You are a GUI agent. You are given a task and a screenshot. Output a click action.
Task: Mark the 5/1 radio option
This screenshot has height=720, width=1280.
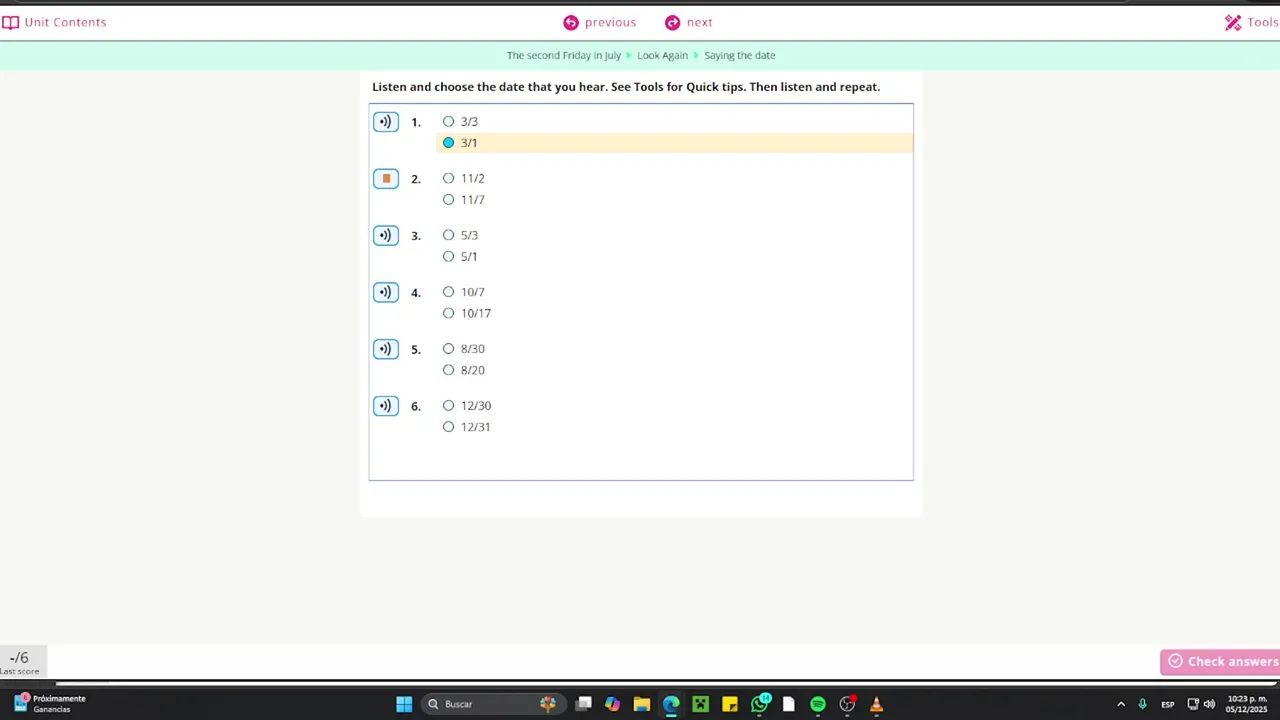pyautogui.click(x=448, y=257)
